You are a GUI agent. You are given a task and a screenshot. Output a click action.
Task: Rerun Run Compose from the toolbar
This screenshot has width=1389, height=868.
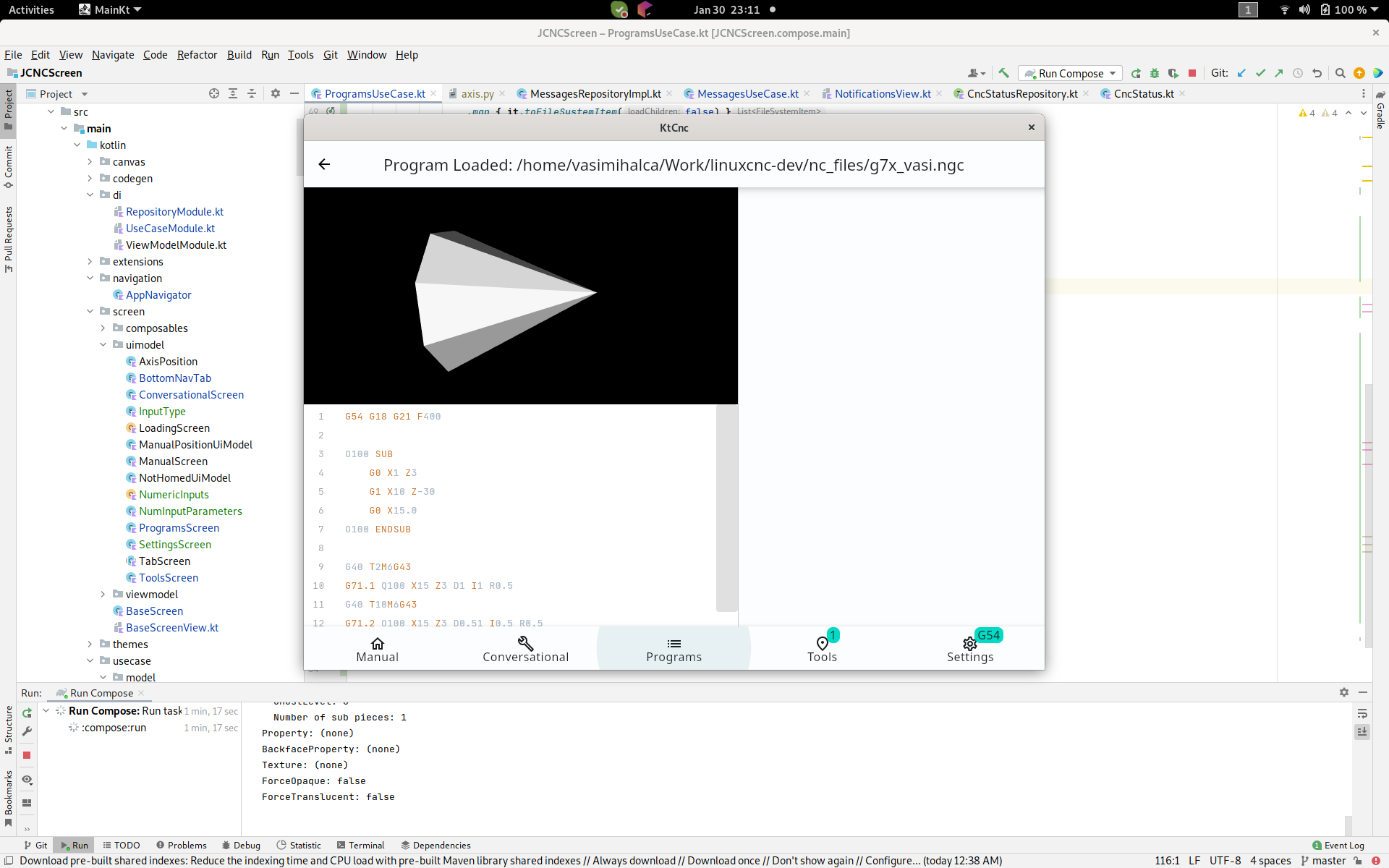[x=1136, y=73]
